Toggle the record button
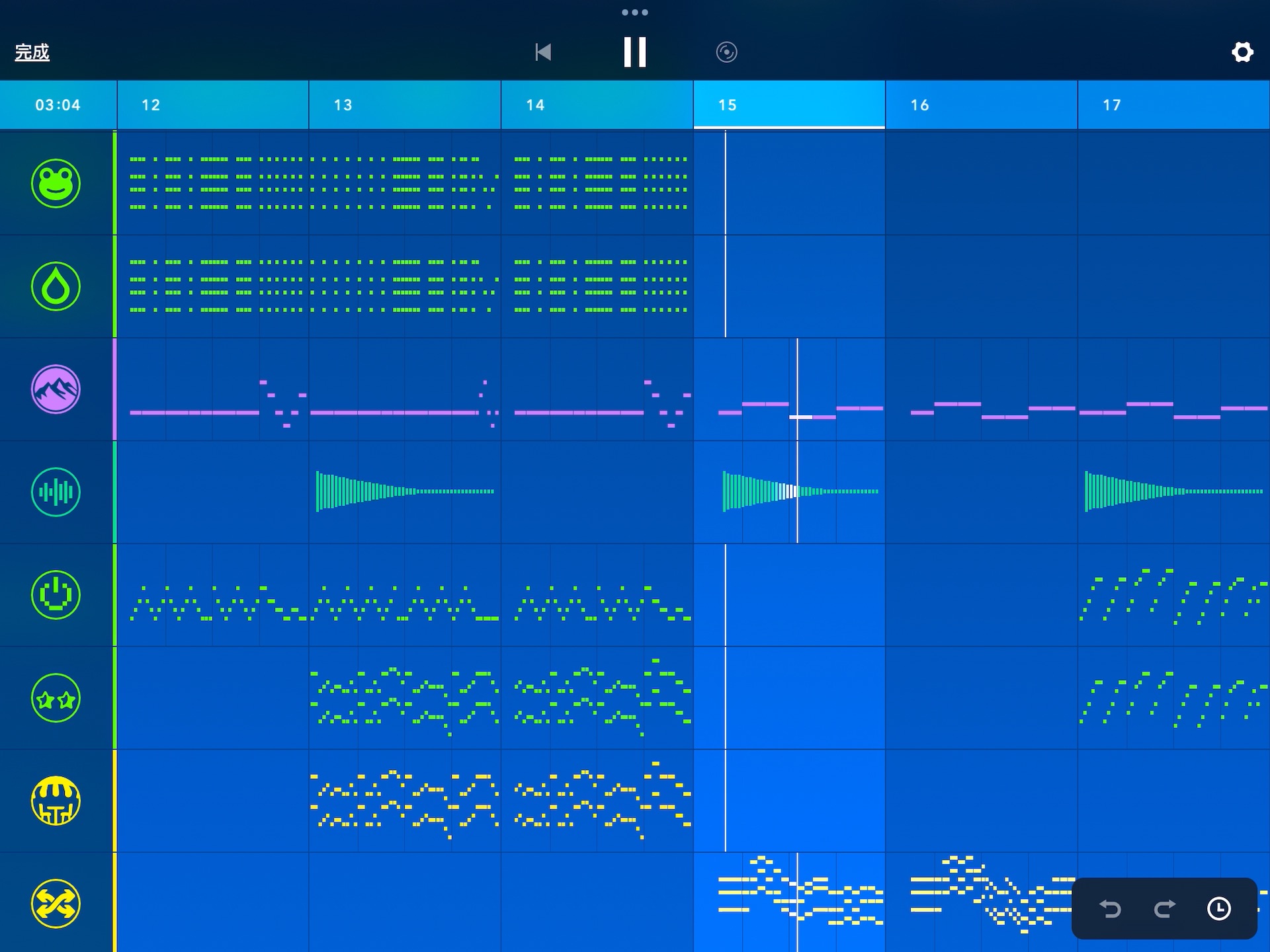Image resolution: width=1270 pixels, height=952 pixels. [x=726, y=52]
